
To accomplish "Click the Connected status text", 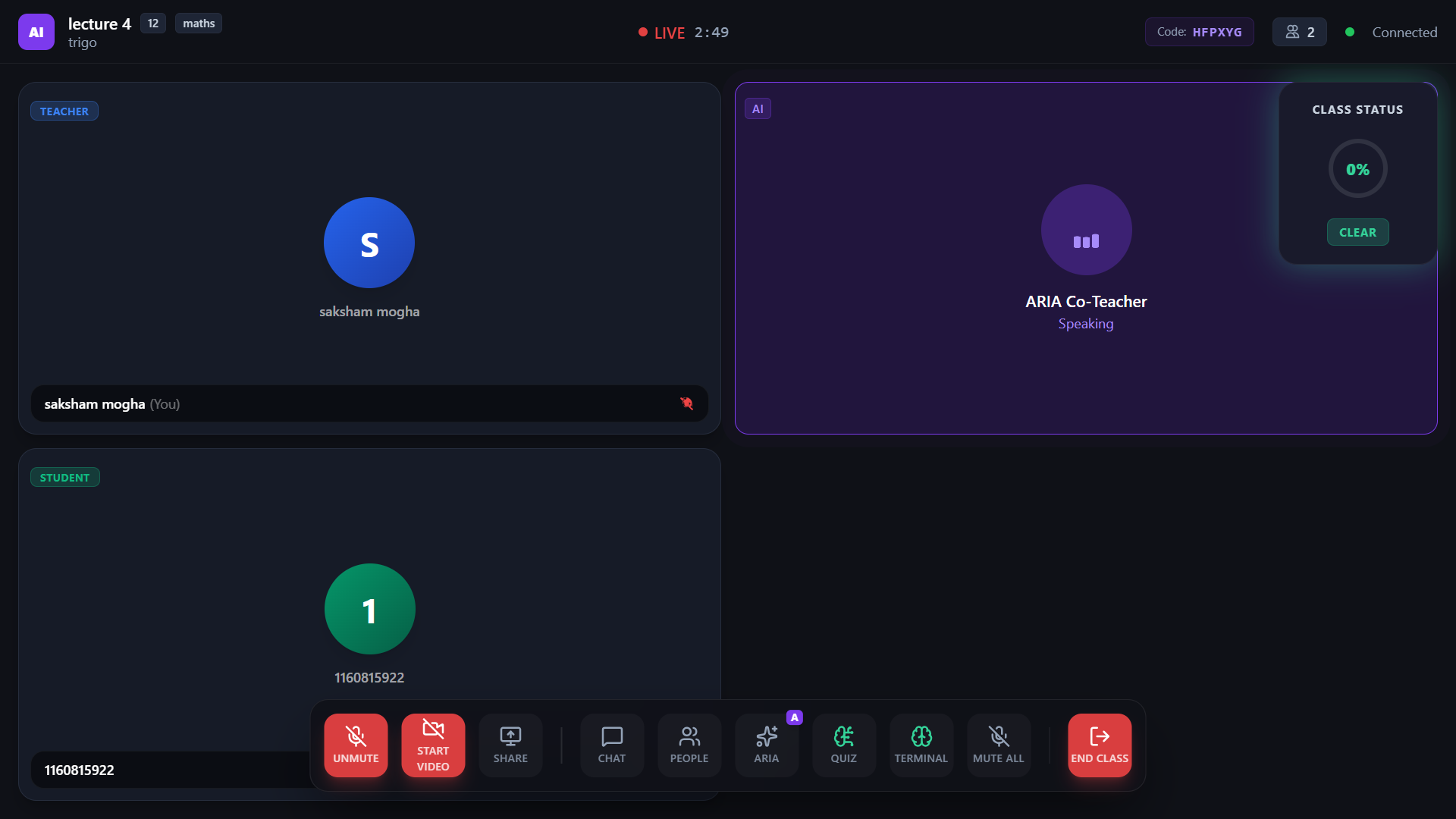I will (x=1404, y=32).
